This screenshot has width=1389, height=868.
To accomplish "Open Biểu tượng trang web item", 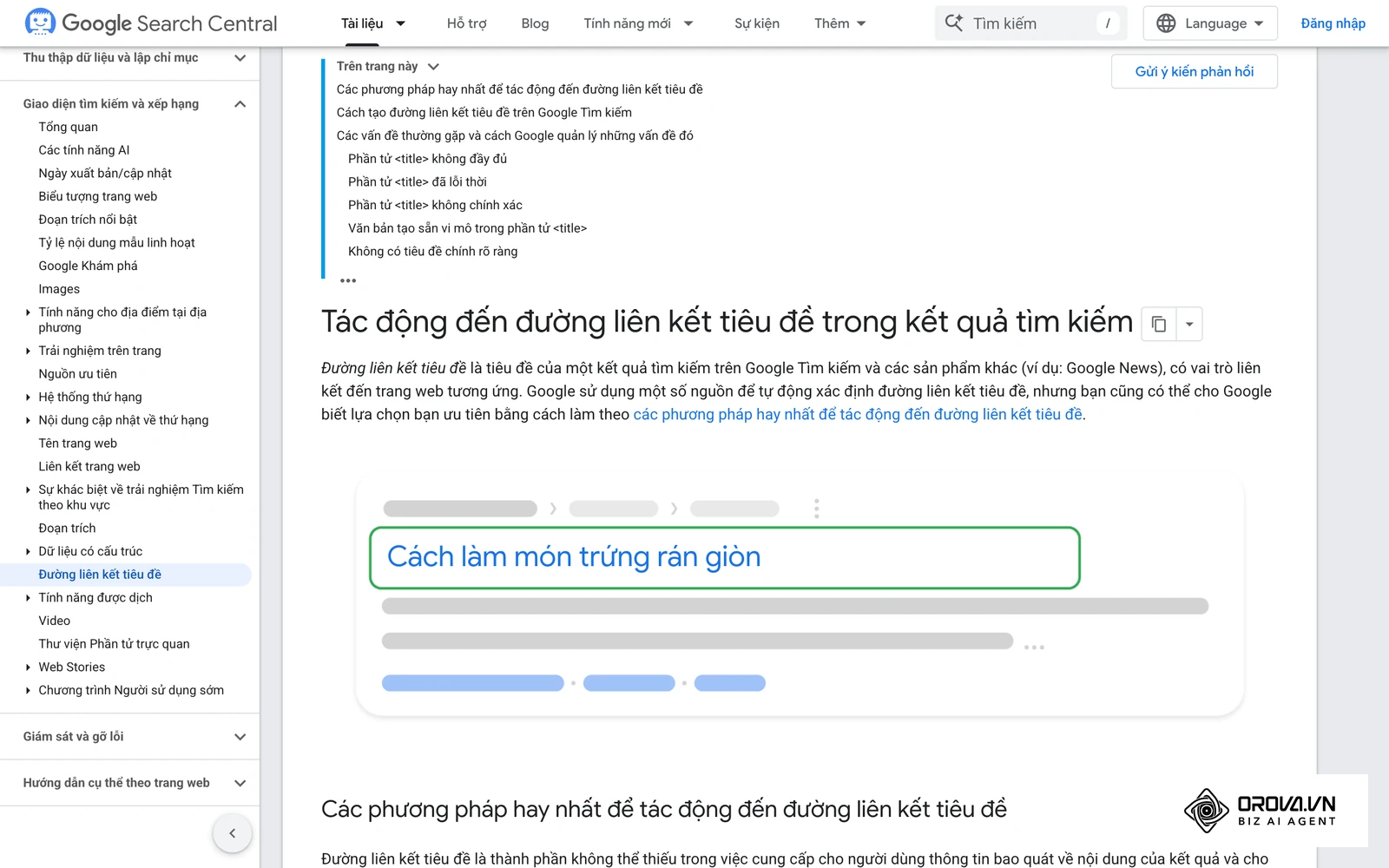I will pos(98,196).
